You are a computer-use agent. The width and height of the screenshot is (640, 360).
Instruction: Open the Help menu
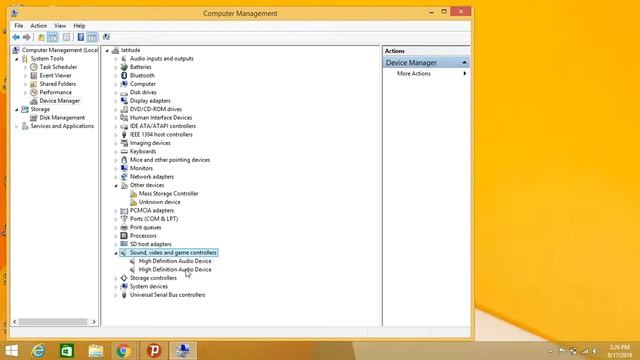point(79,26)
